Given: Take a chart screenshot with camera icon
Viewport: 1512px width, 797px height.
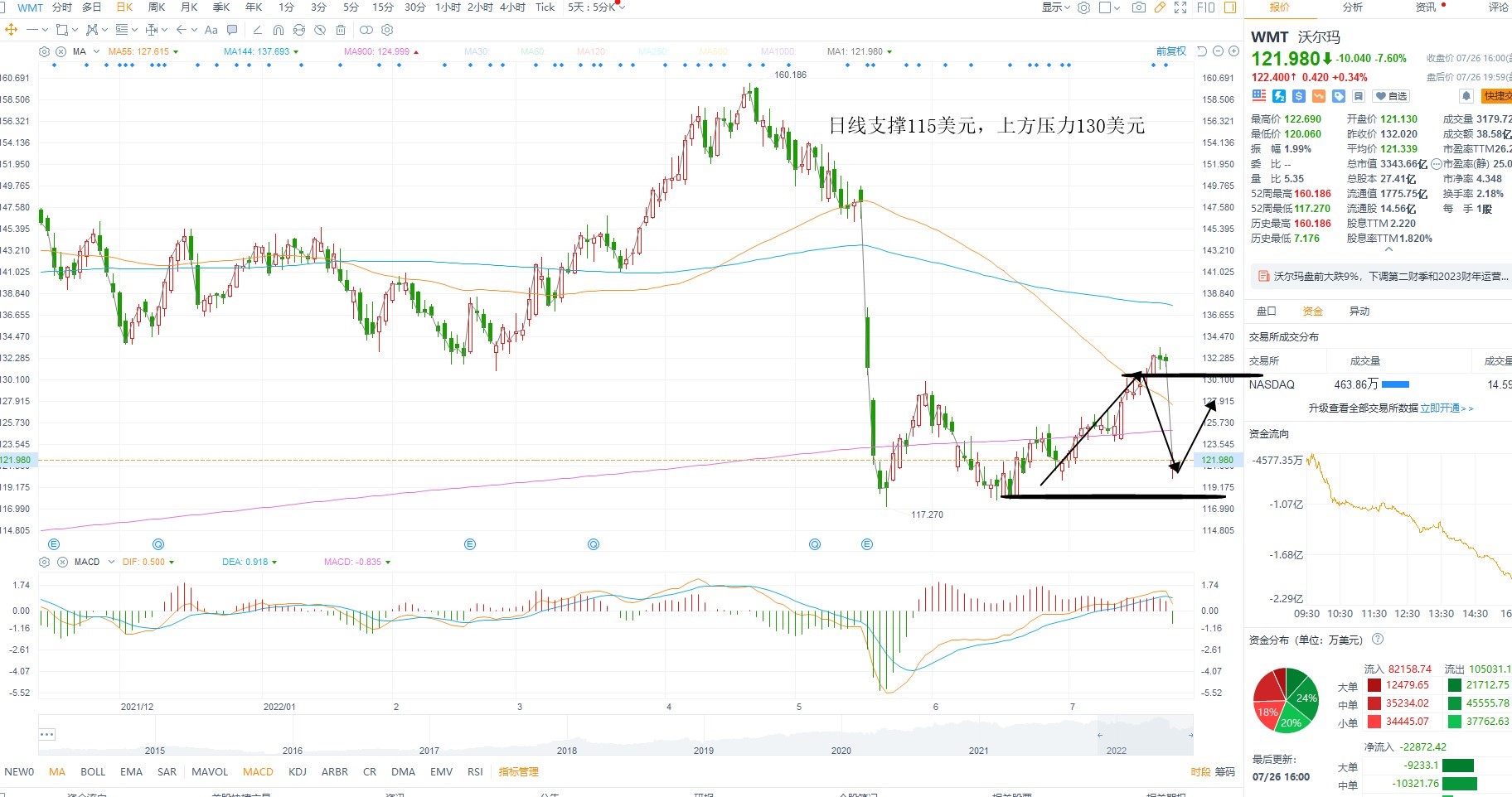Looking at the screenshot, I should click(1139, 7).
